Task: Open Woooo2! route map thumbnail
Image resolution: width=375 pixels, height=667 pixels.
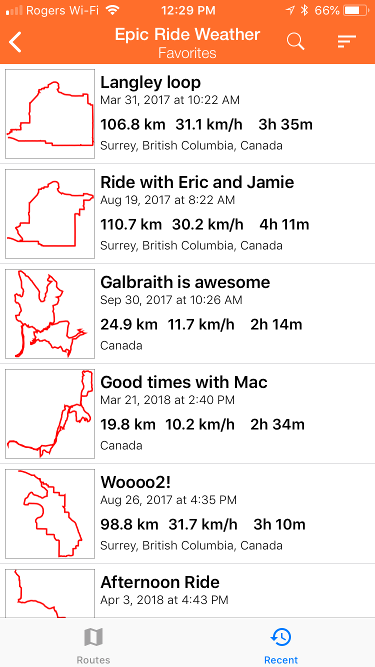Action: pos(50,513)
